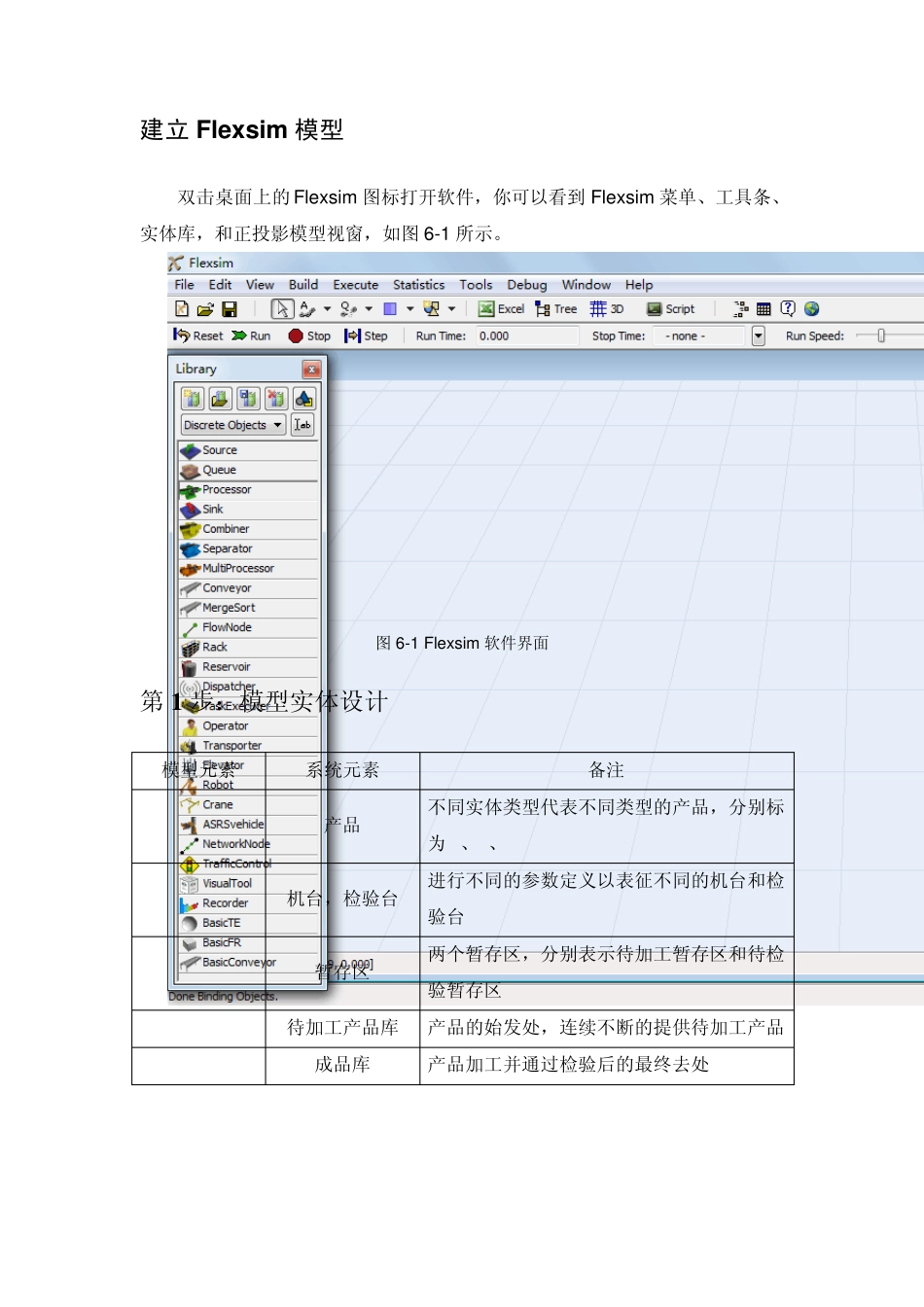Click the Stop Time field showing none
924x1307 pixels.
(x=699, y=336)
